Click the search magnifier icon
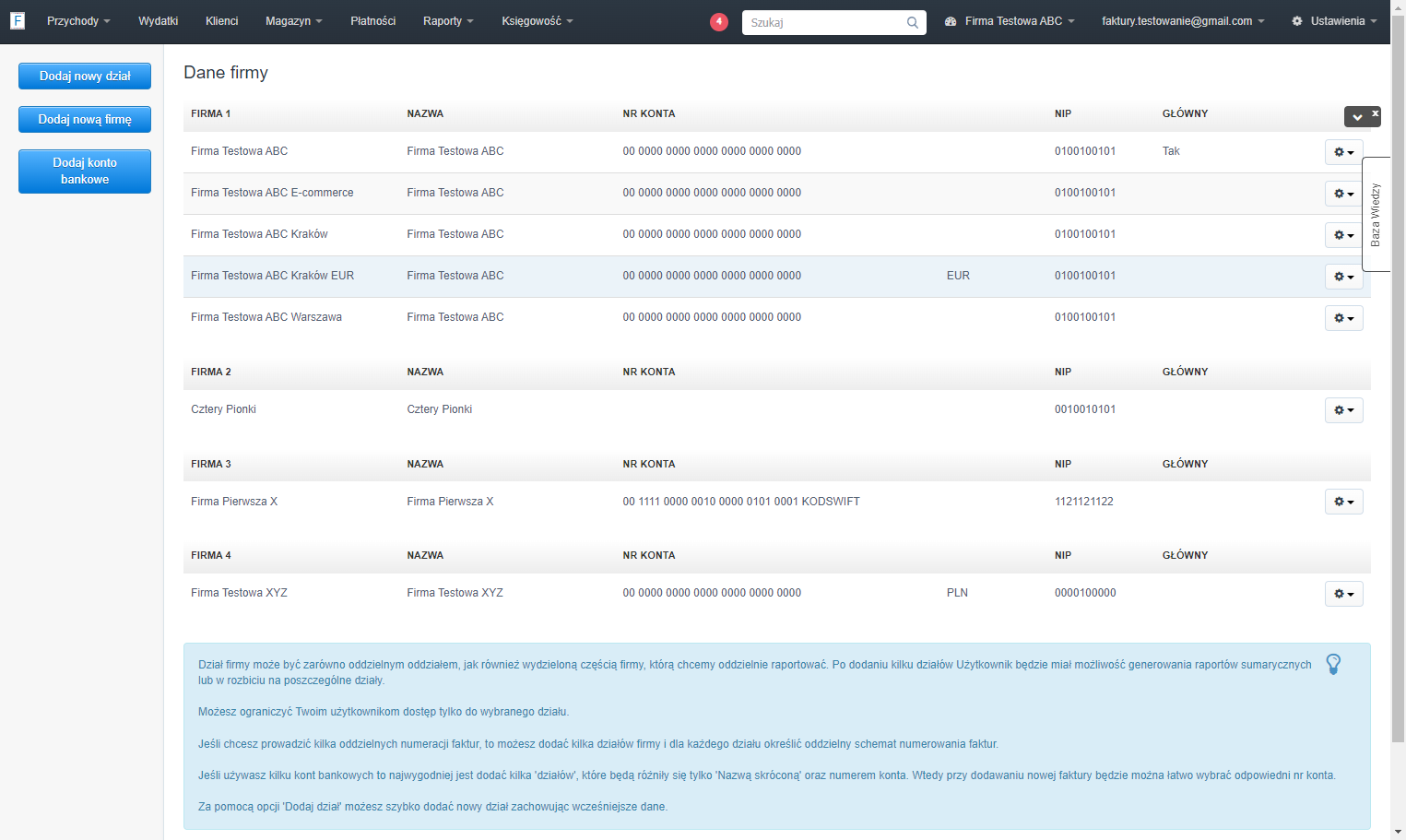Viewport: 1406px width, 840px height. [x=912, y=22]
